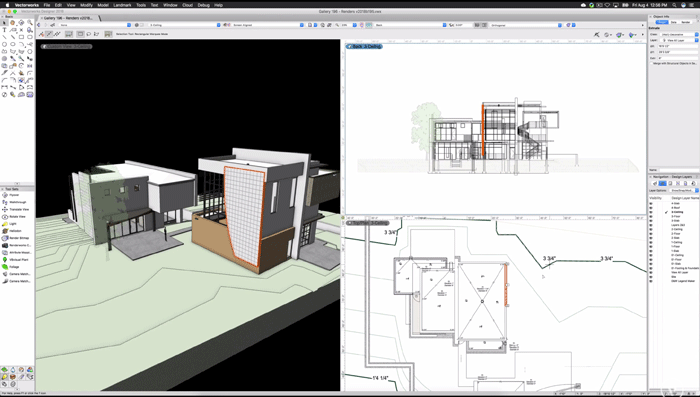
Task: Click the macOS Spotlight search icon
Action: pos(674,5)
